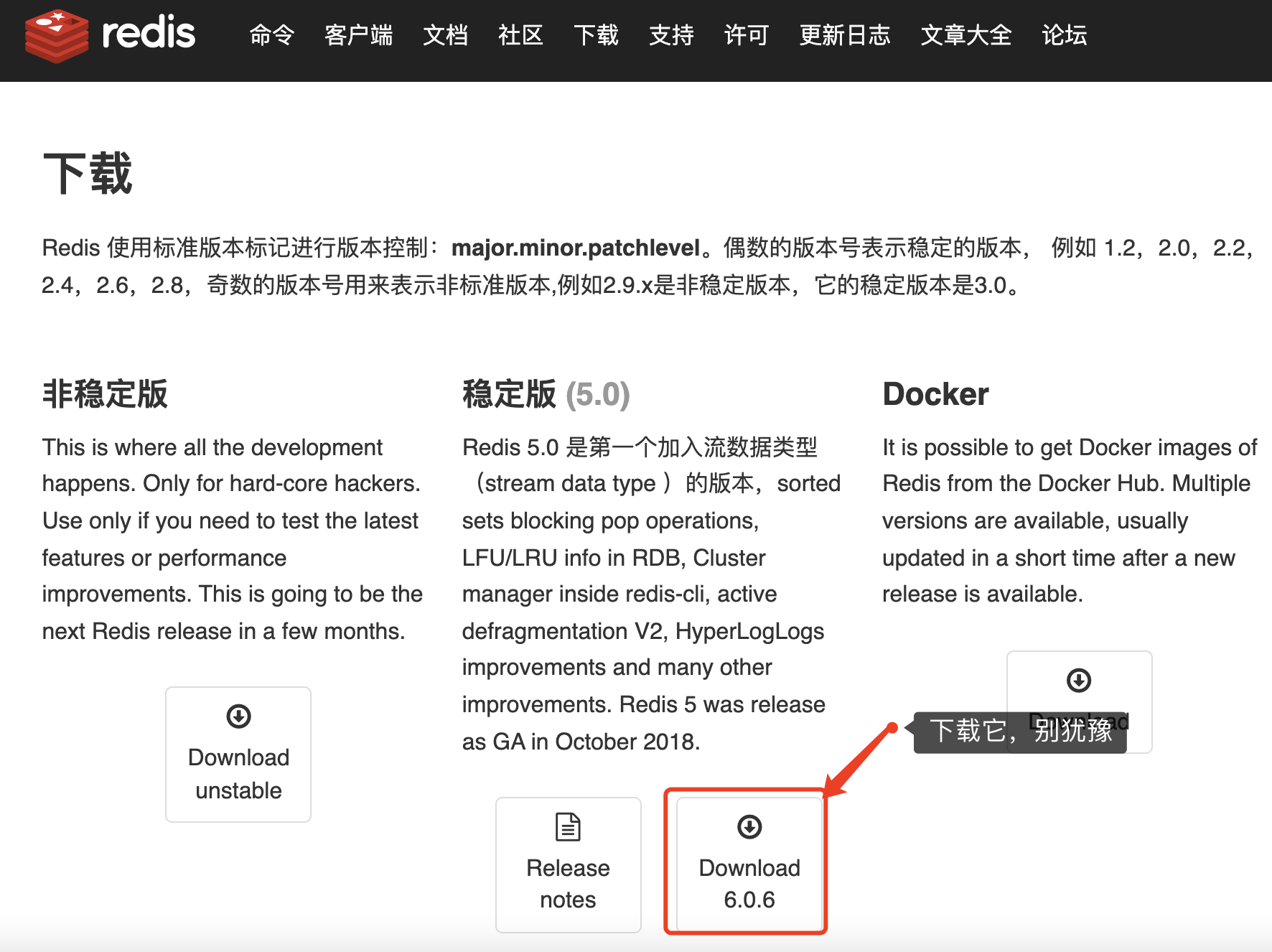Click the download arrow icon above 'Download 6.0.6'
The image size is (1272, 952).
749,826
